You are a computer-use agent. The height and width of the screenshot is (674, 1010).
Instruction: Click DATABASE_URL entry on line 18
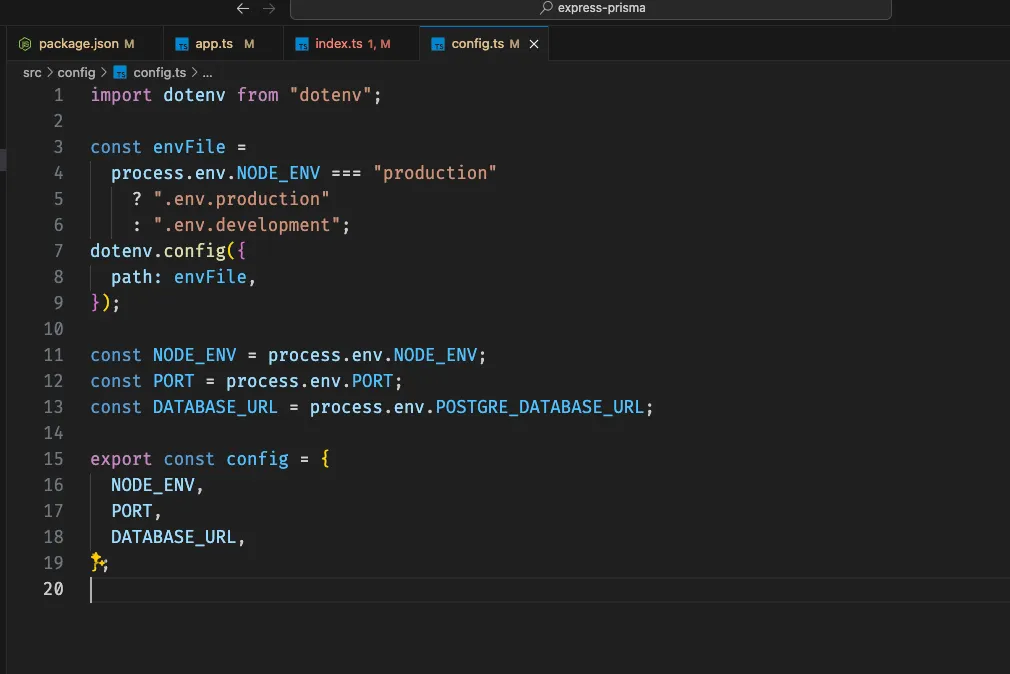coord(173,537)
